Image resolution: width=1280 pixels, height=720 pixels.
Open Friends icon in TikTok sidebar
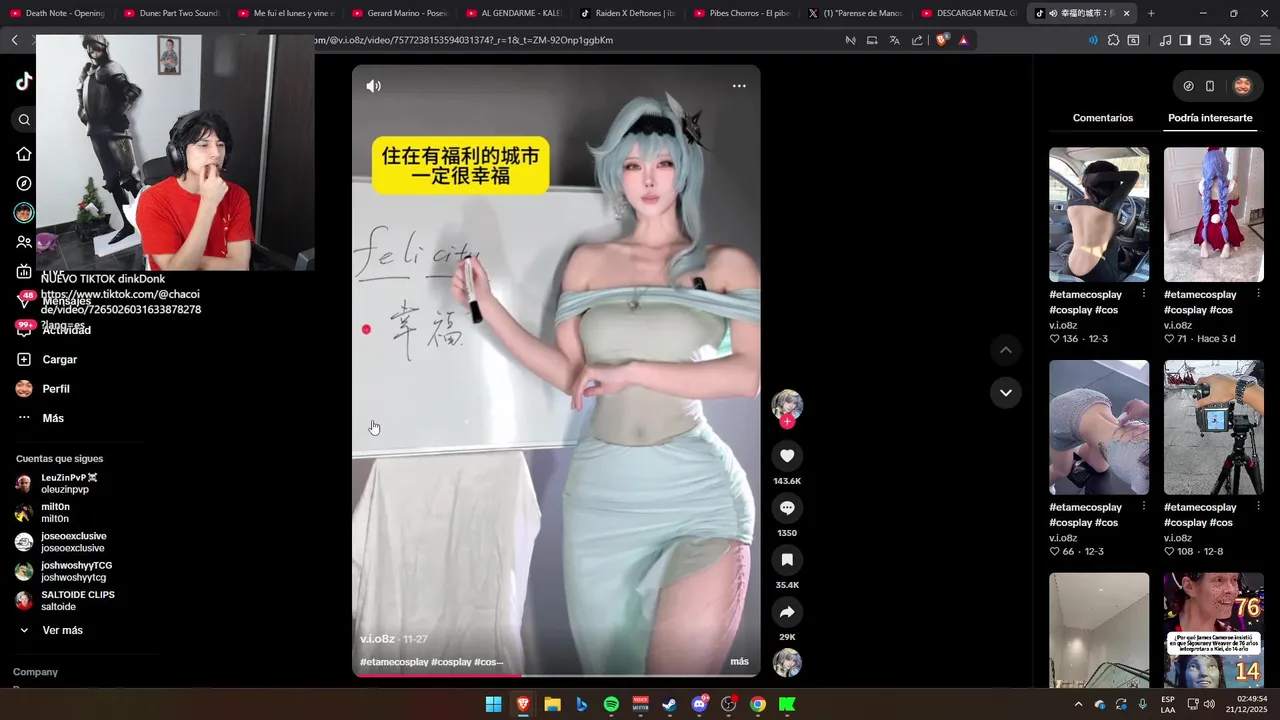(x=24, y=242)
